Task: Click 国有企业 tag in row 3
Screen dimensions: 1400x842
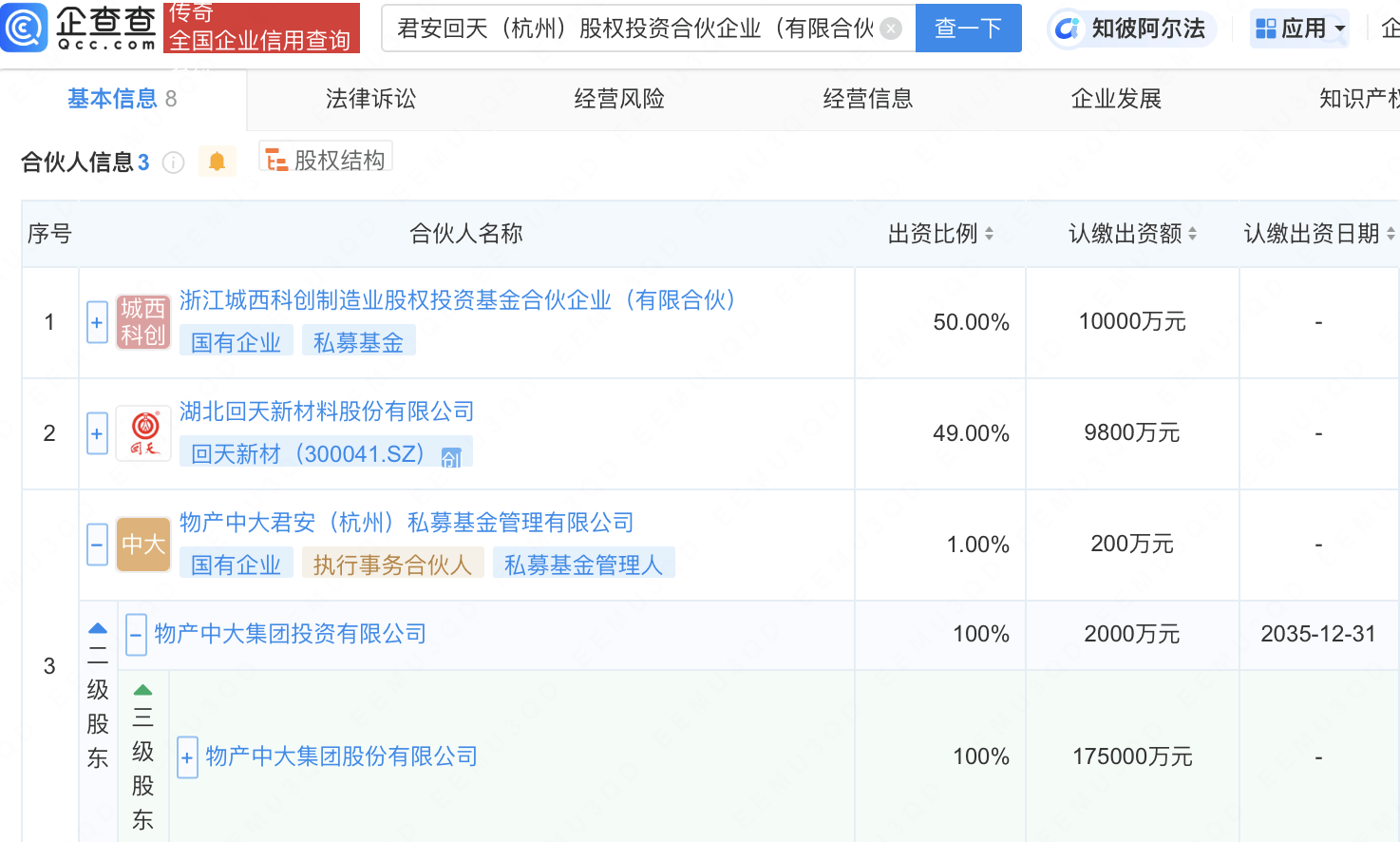Action: point(236,565)
